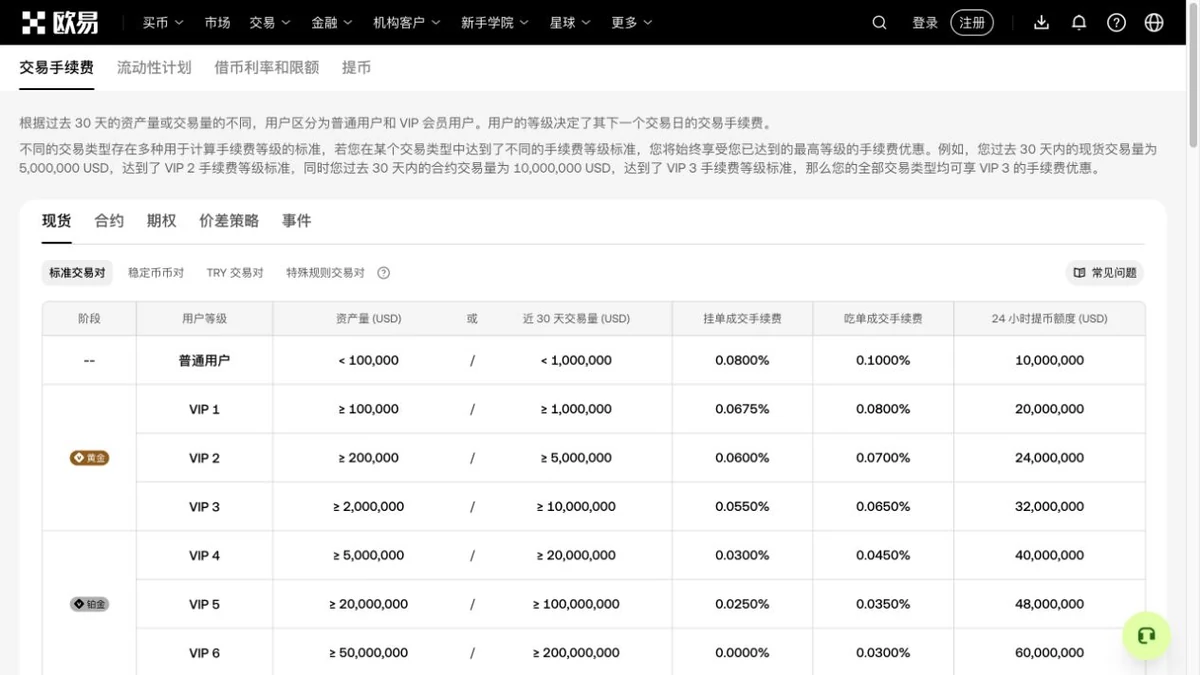The image size is (1200, 675).
Task: Expand the 买币 dropdown menu
Action: [163, 22]
